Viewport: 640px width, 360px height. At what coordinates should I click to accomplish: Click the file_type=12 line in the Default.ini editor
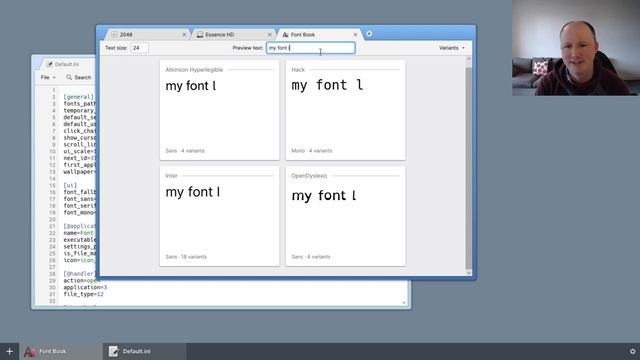click(x=83, y=294)
